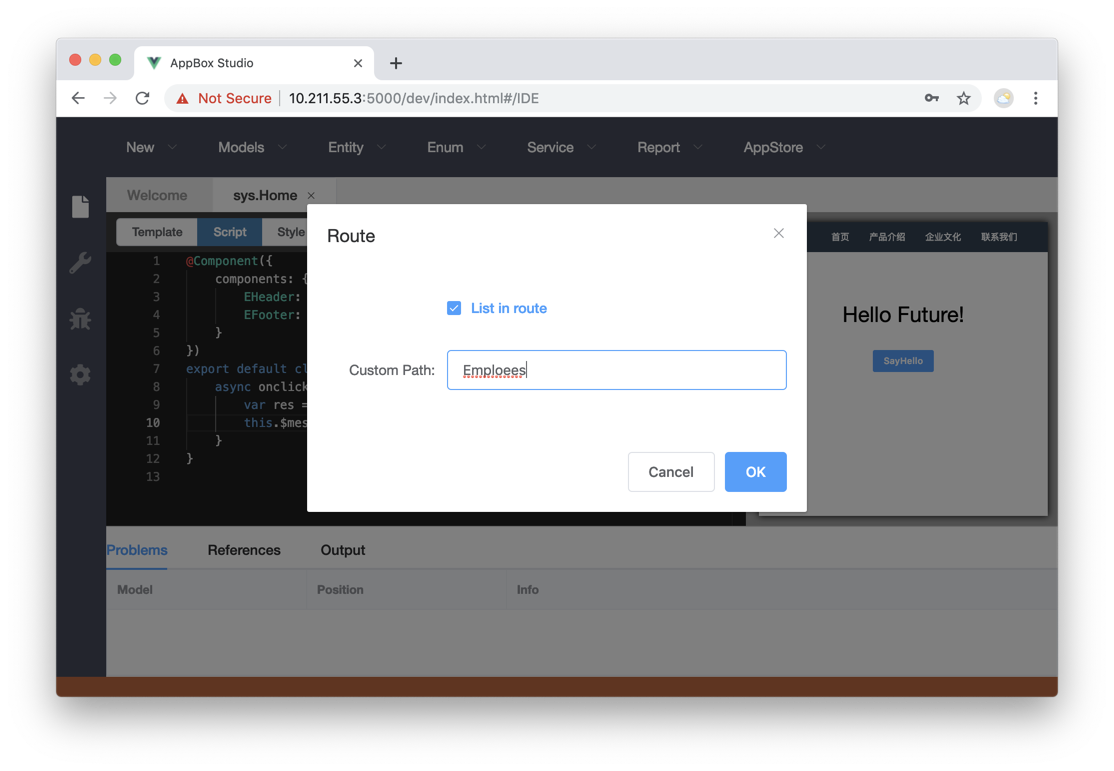Open the Output panel tab
This screenshot has width=1114, height=771.
342,550
